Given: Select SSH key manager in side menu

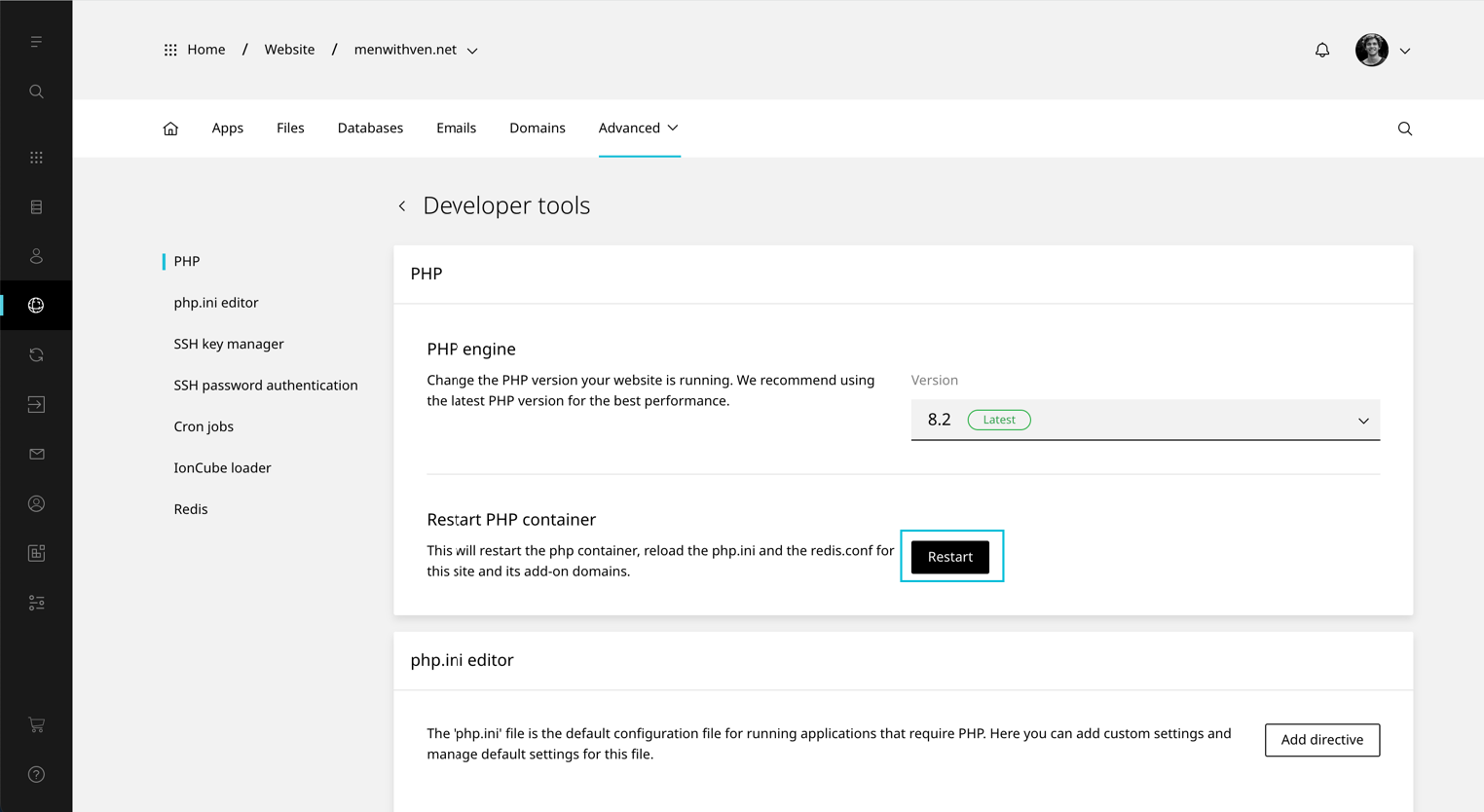Looking at the screenshot, I should pos(229,344).
